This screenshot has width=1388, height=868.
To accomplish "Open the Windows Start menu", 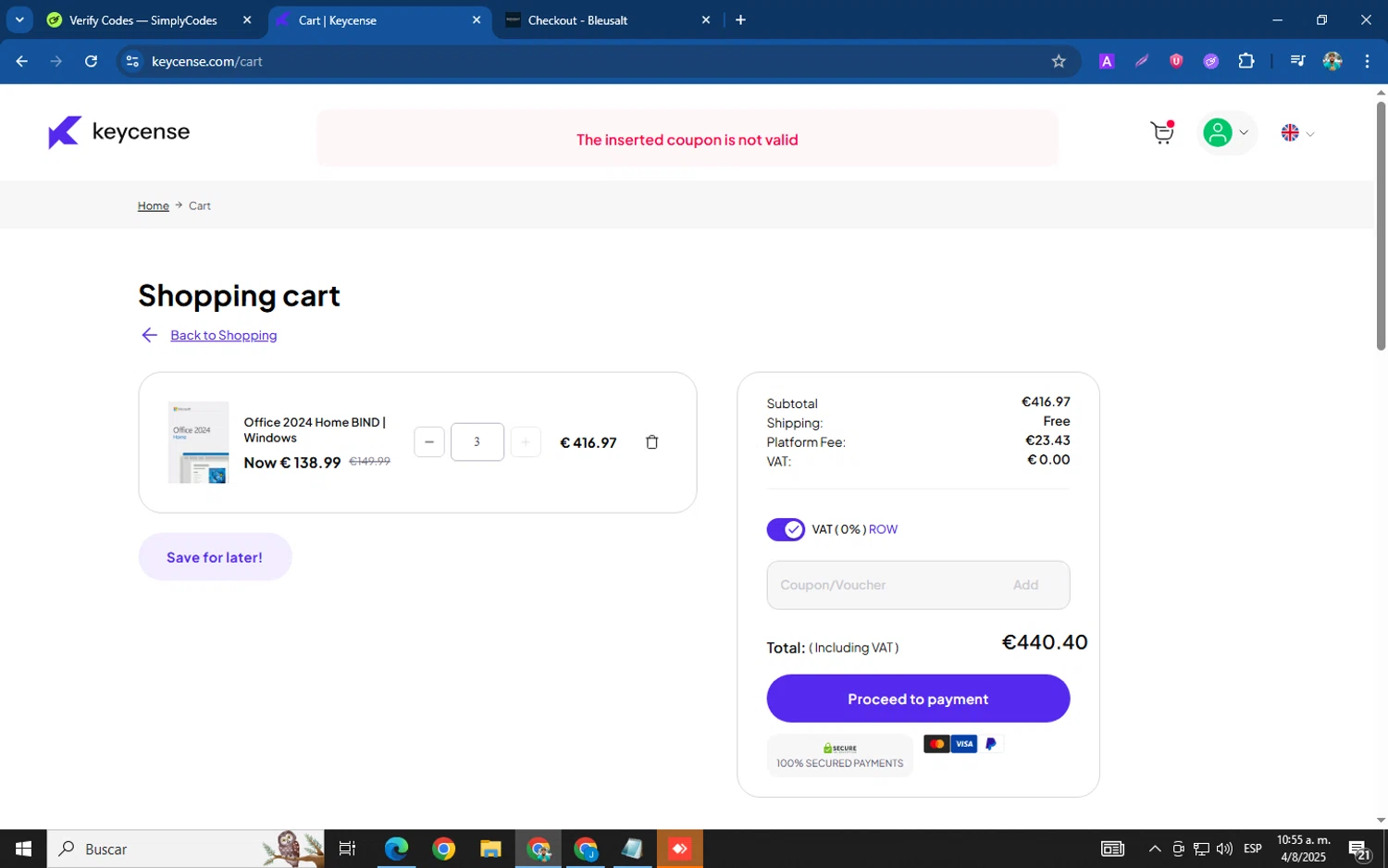I will [23, 849].
